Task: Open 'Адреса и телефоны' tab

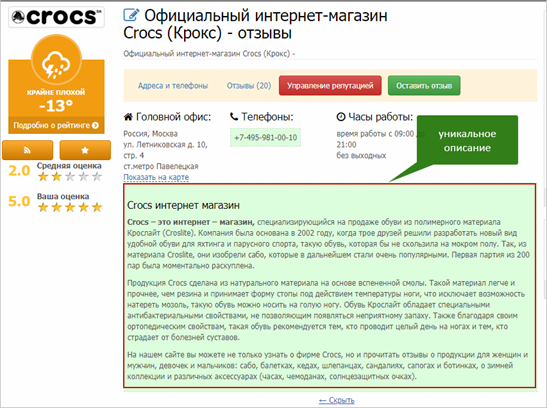Action: pos(173,86)
